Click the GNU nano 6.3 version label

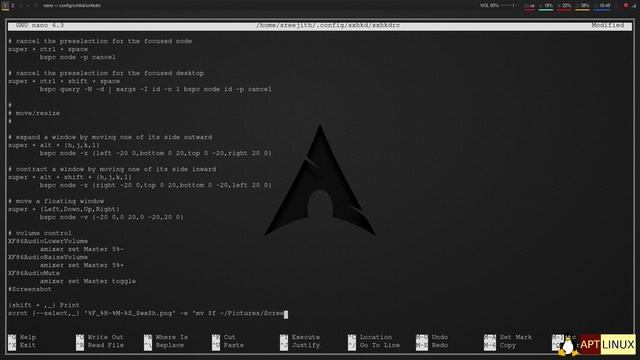40,25
